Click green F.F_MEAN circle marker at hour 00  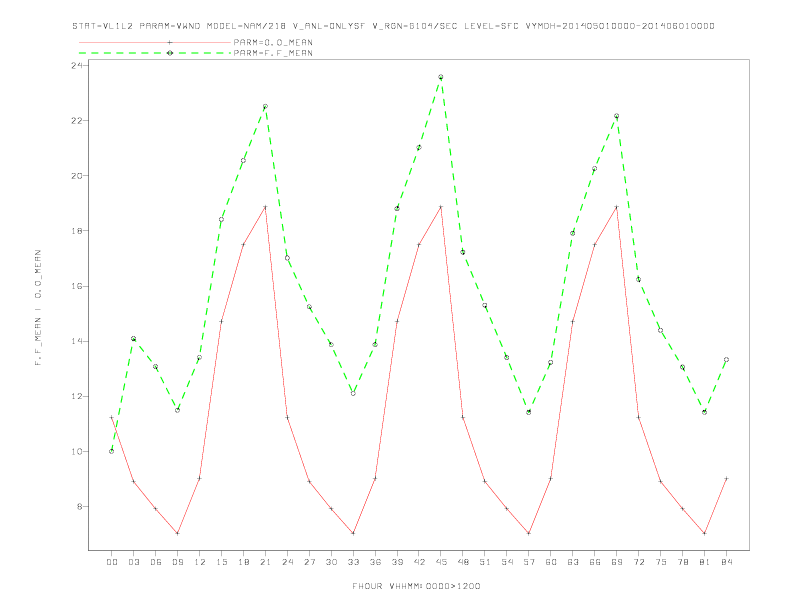coord(112,451)
